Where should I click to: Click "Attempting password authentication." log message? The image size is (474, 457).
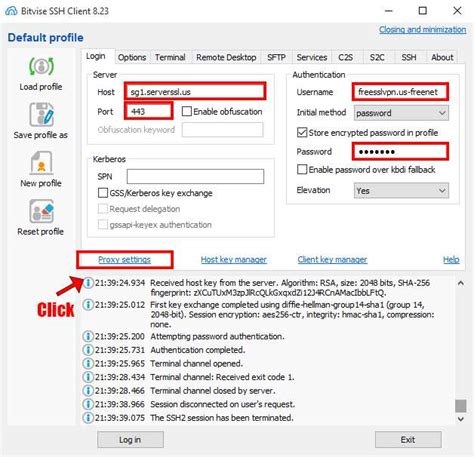(217, 336)
